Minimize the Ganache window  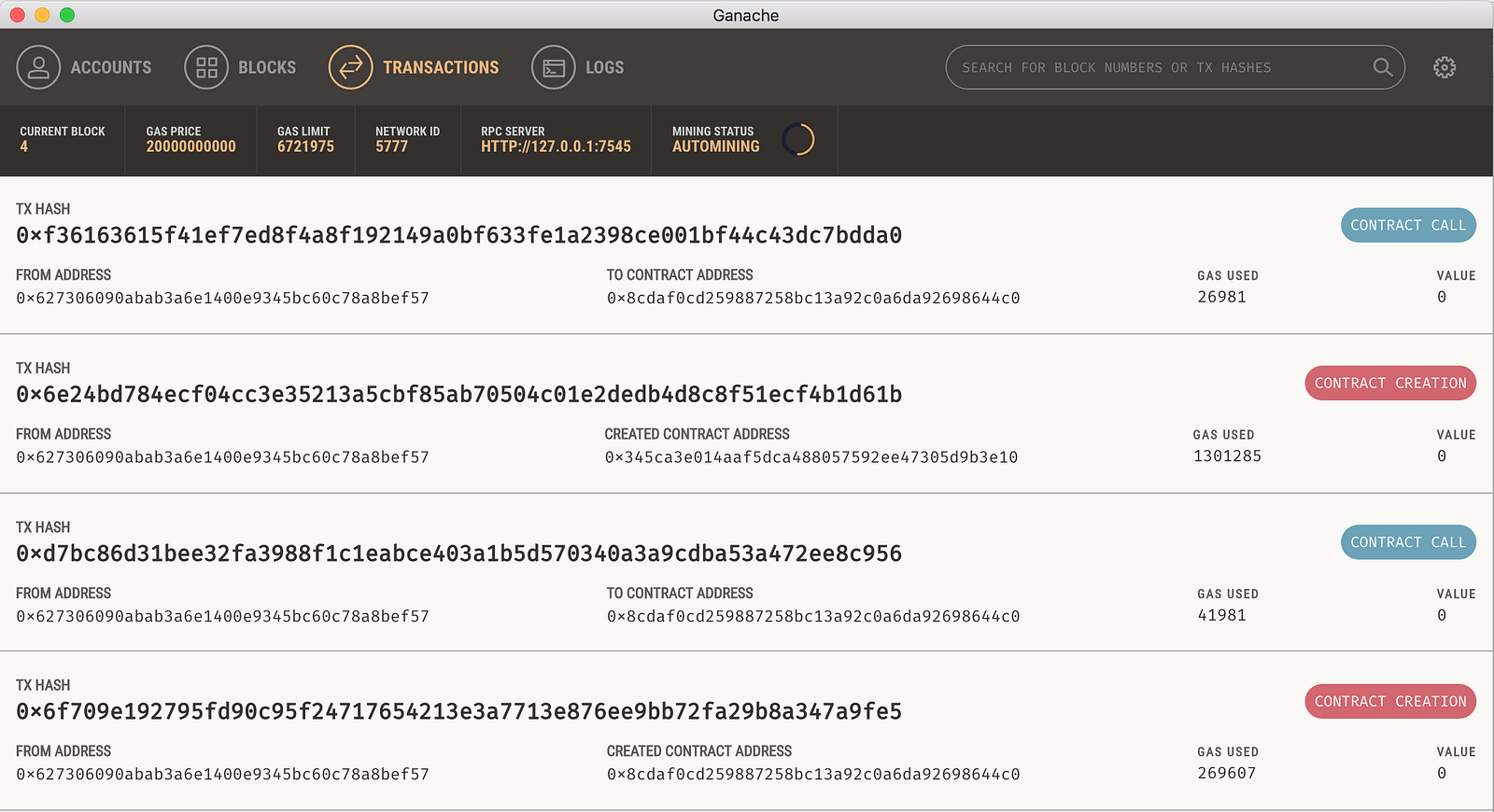click(42, 15)
